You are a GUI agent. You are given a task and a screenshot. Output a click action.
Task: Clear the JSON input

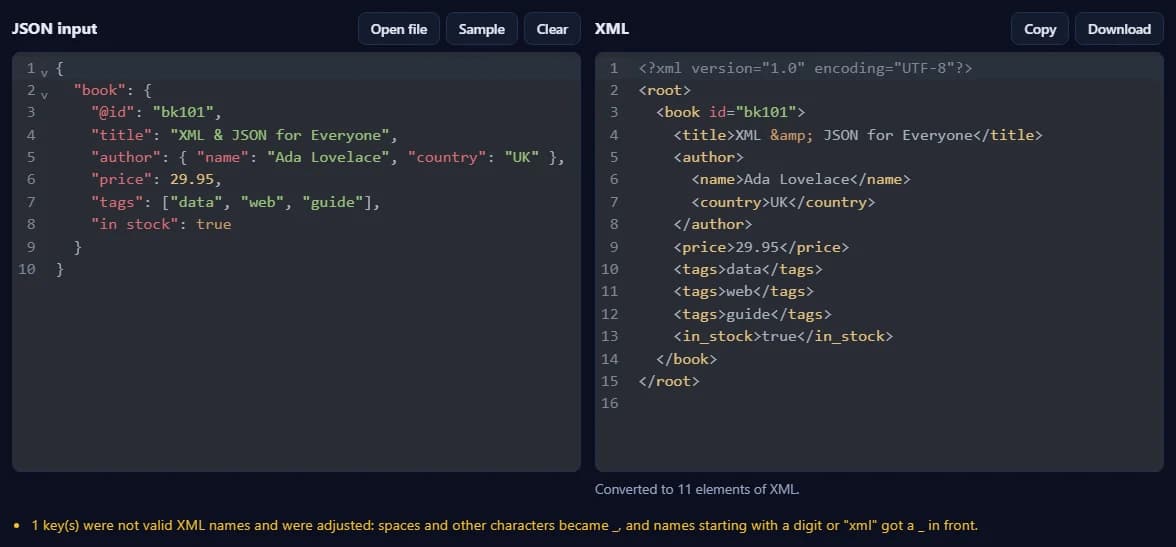(x=552, y=29)
